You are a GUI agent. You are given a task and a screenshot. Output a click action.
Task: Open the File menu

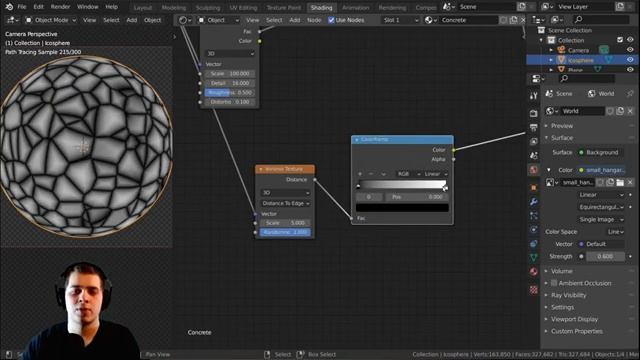tap(22, 7)
